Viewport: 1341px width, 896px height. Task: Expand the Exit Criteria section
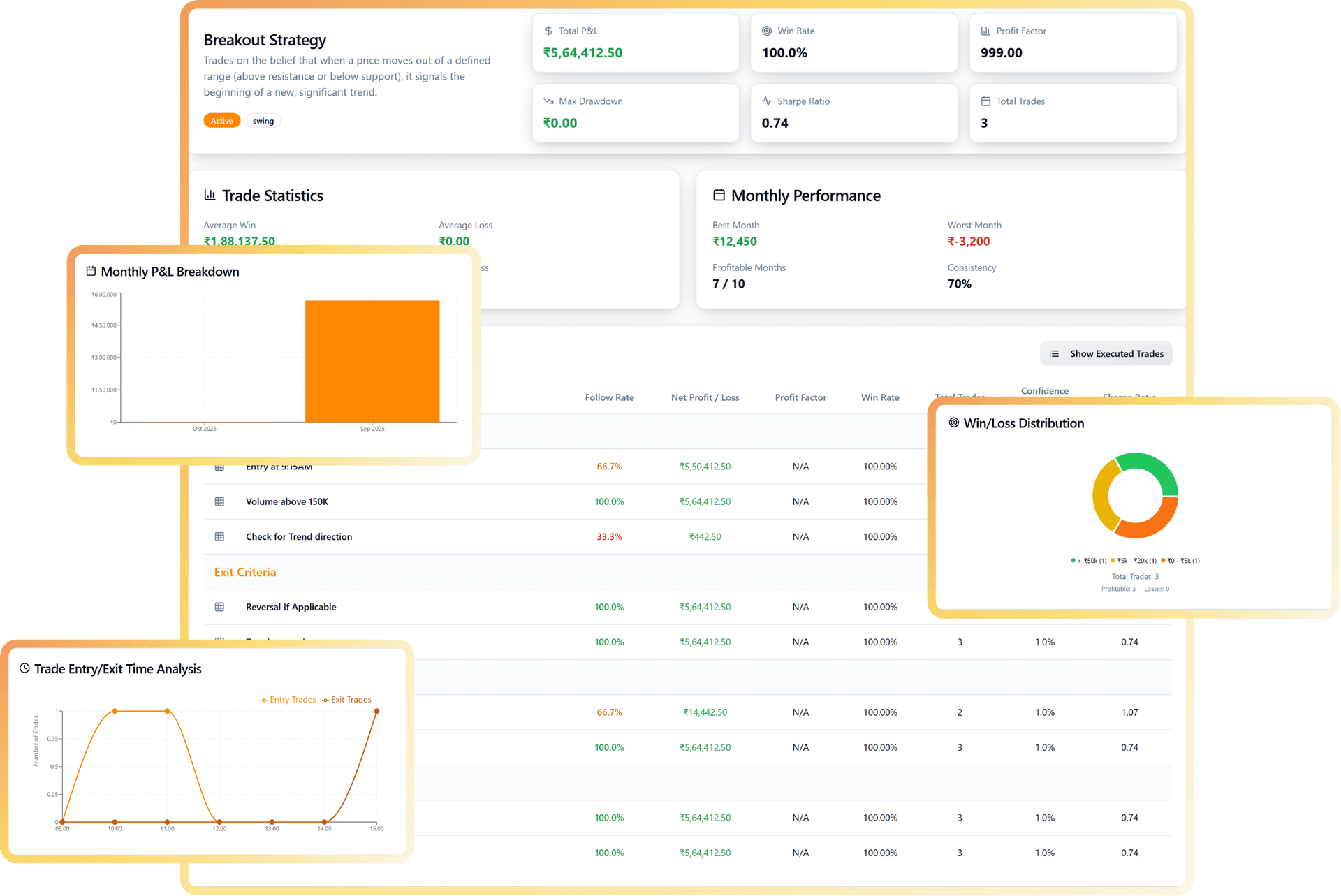(x=245, y=572)
